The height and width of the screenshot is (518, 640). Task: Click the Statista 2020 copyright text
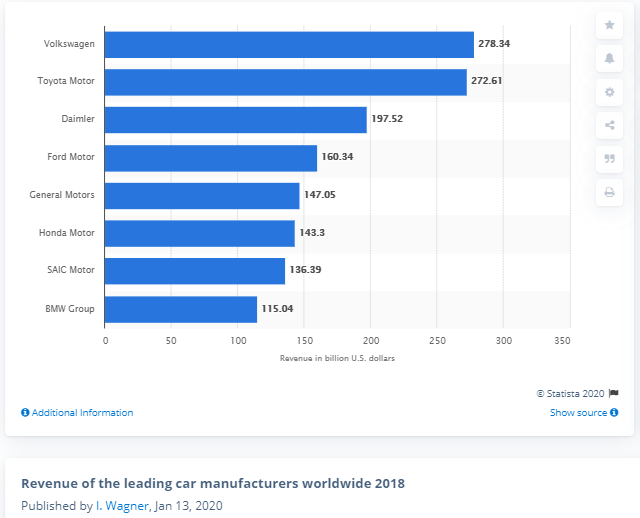tap(570, 394)
